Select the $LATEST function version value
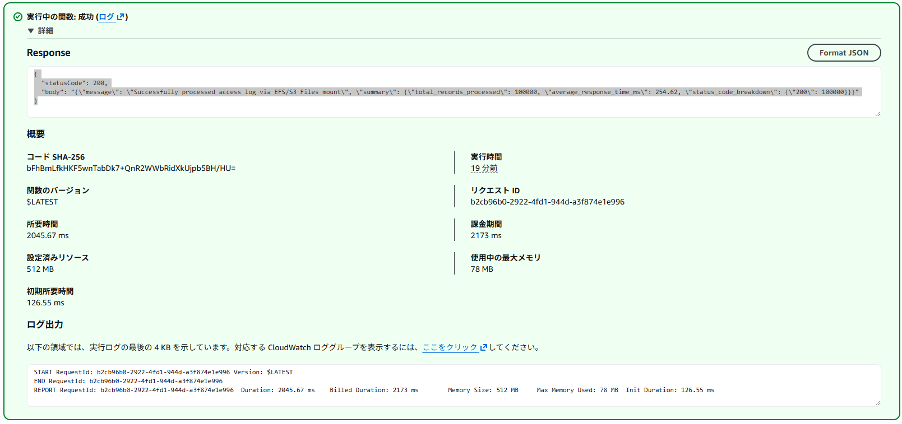This screenshot has height=424, width=902. point(43,202)
